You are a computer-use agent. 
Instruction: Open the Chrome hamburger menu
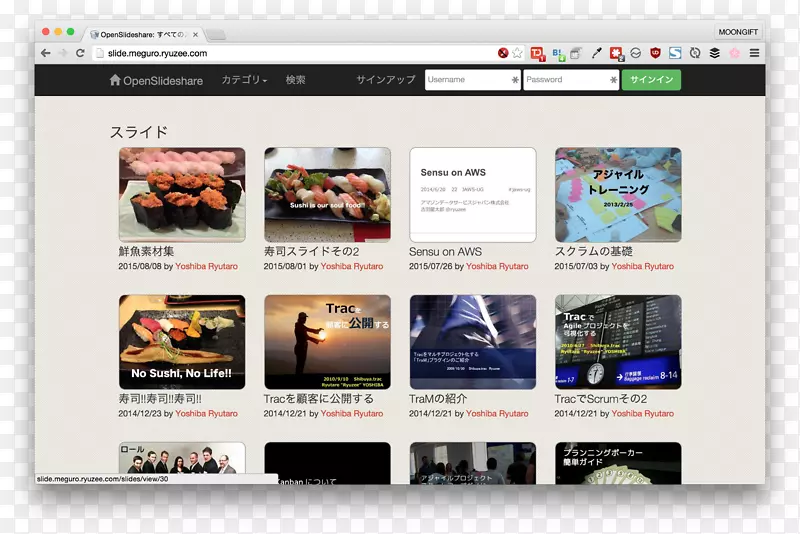click(755, 53)
